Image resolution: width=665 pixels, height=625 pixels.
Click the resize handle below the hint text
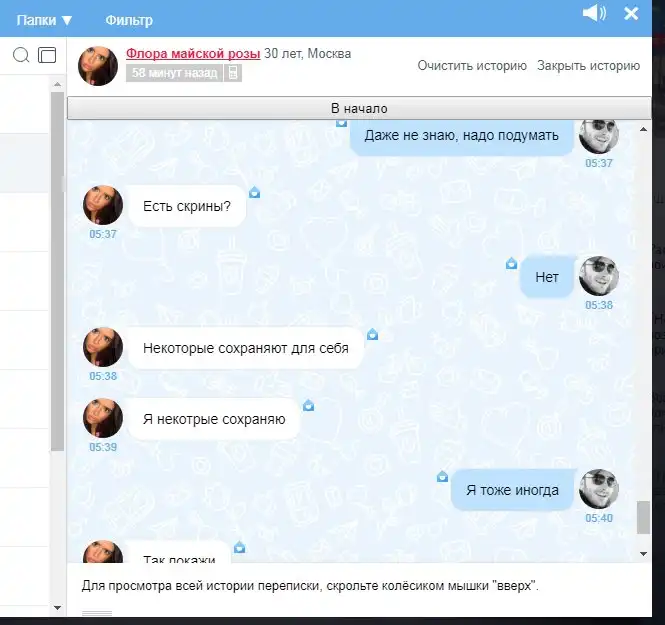(97, 613)
